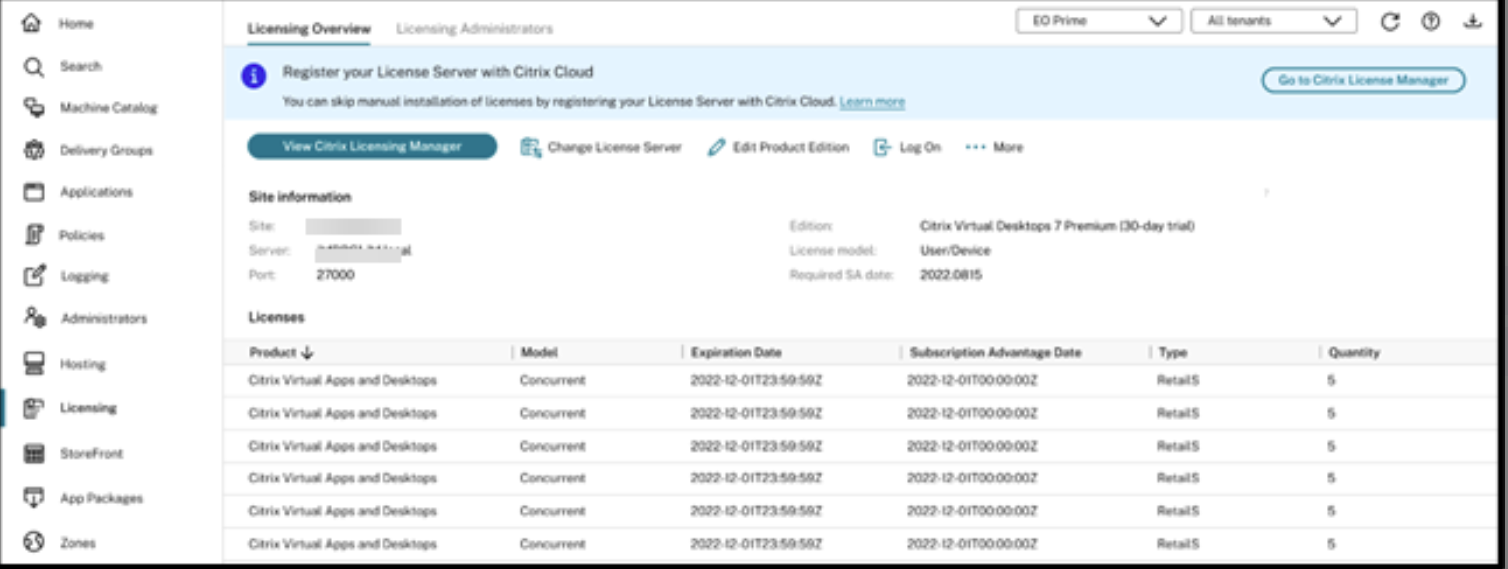Select Home in the navigation menu
Viewport: 1508px width, 569px height.
click(76, 24)
